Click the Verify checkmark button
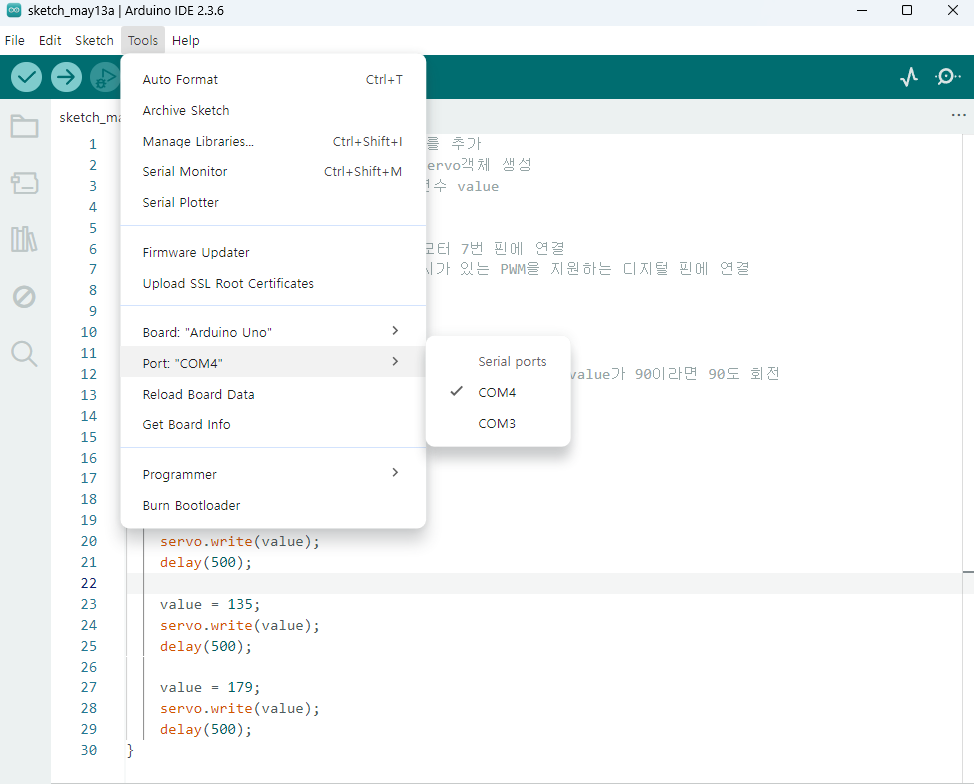Image resolution: width=974 pixels, height=784 pixels. (x=26, y=77)
